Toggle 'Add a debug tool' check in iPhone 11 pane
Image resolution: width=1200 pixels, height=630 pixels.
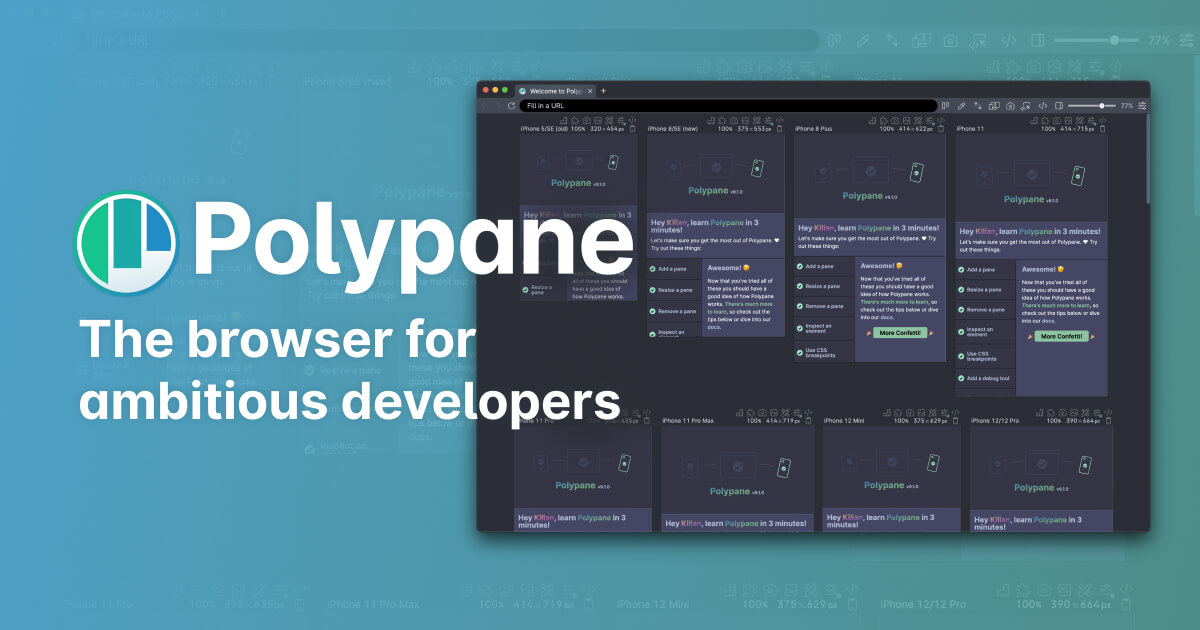pyautogui.click(x=961, y=379)
